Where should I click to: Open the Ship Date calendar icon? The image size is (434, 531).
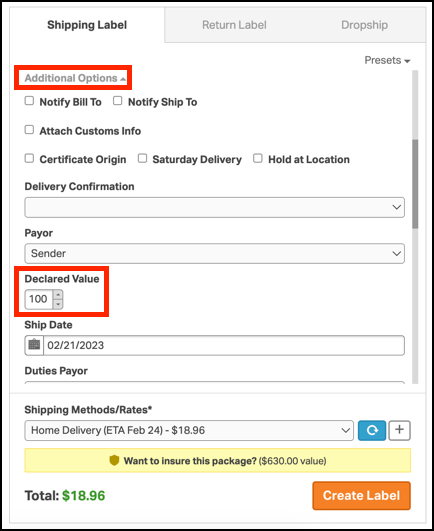tap(34, 345)
